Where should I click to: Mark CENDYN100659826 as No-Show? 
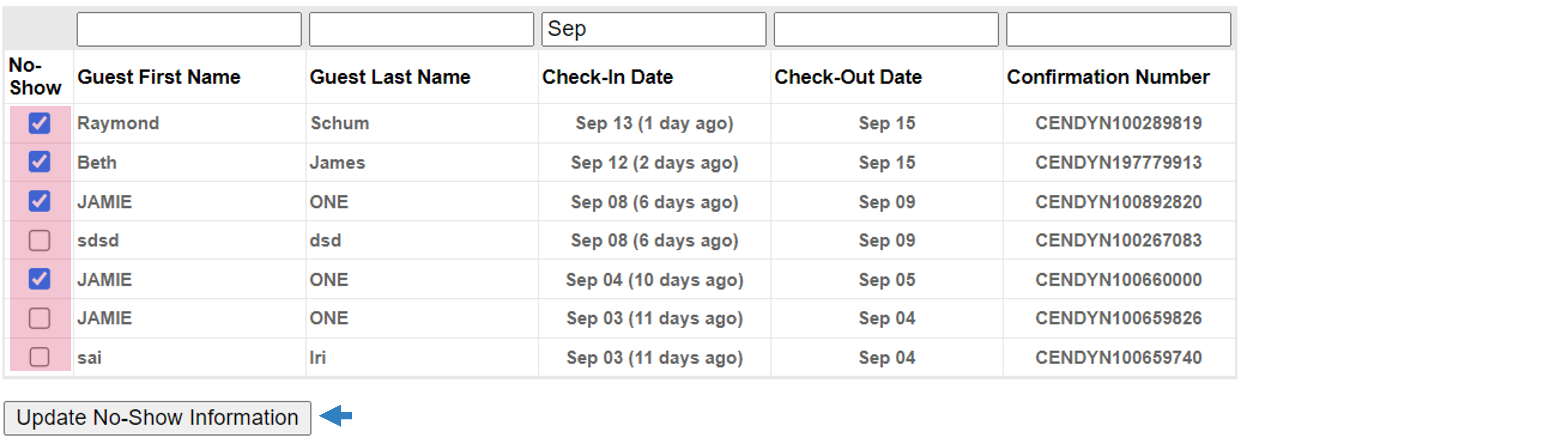[x=40, y=318]
